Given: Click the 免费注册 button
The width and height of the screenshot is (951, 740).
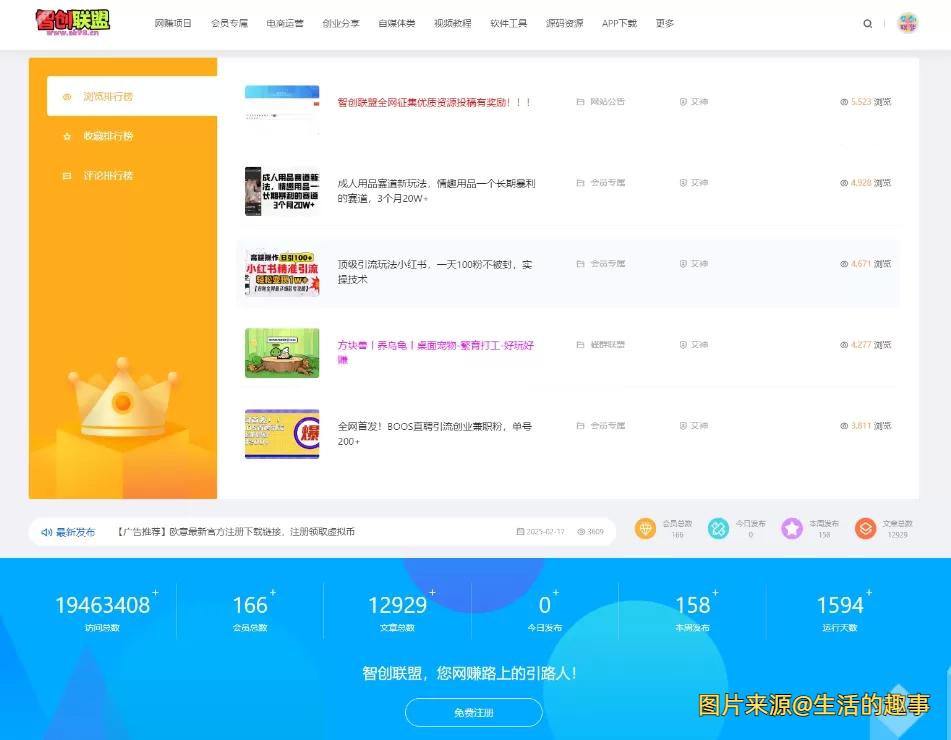Looking at the screenshot, I should (473, 713).
